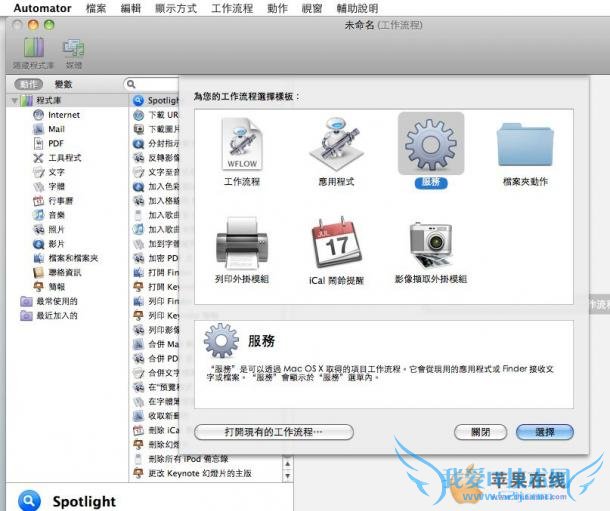
Task: Select the 合併 Mail action row
Action: [x=156, y=344]
